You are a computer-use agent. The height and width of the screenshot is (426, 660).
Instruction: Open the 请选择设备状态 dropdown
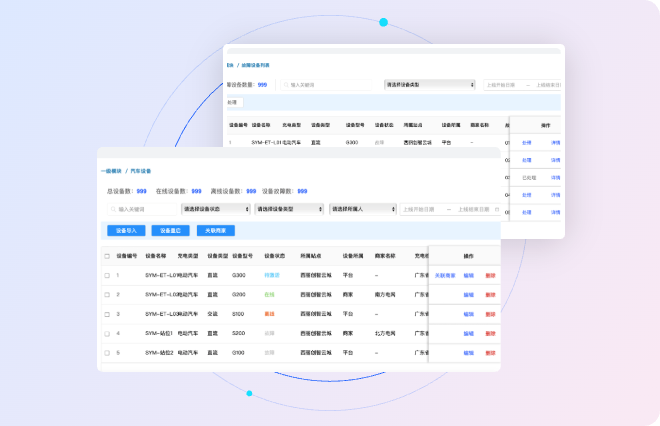(215, 209)
